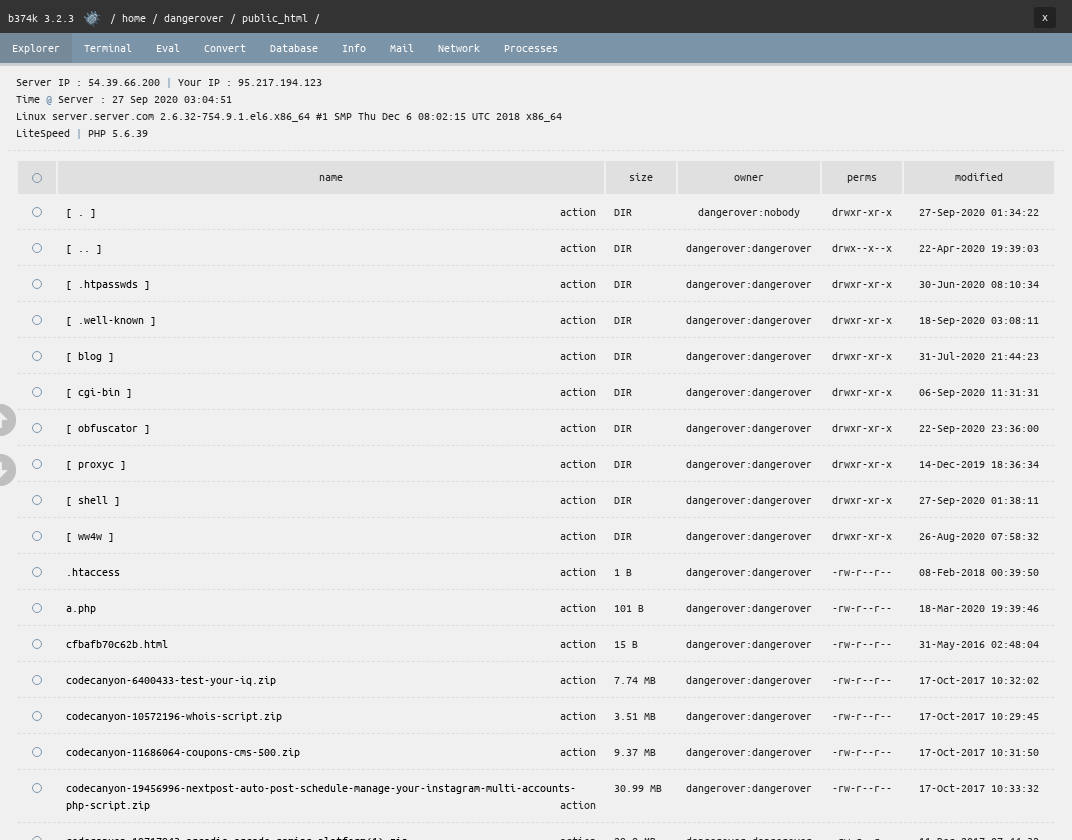Viewport: 1072px width, 840px height.
Task: Click the b374k bug logo icon
Action: [x=92, y=18]
